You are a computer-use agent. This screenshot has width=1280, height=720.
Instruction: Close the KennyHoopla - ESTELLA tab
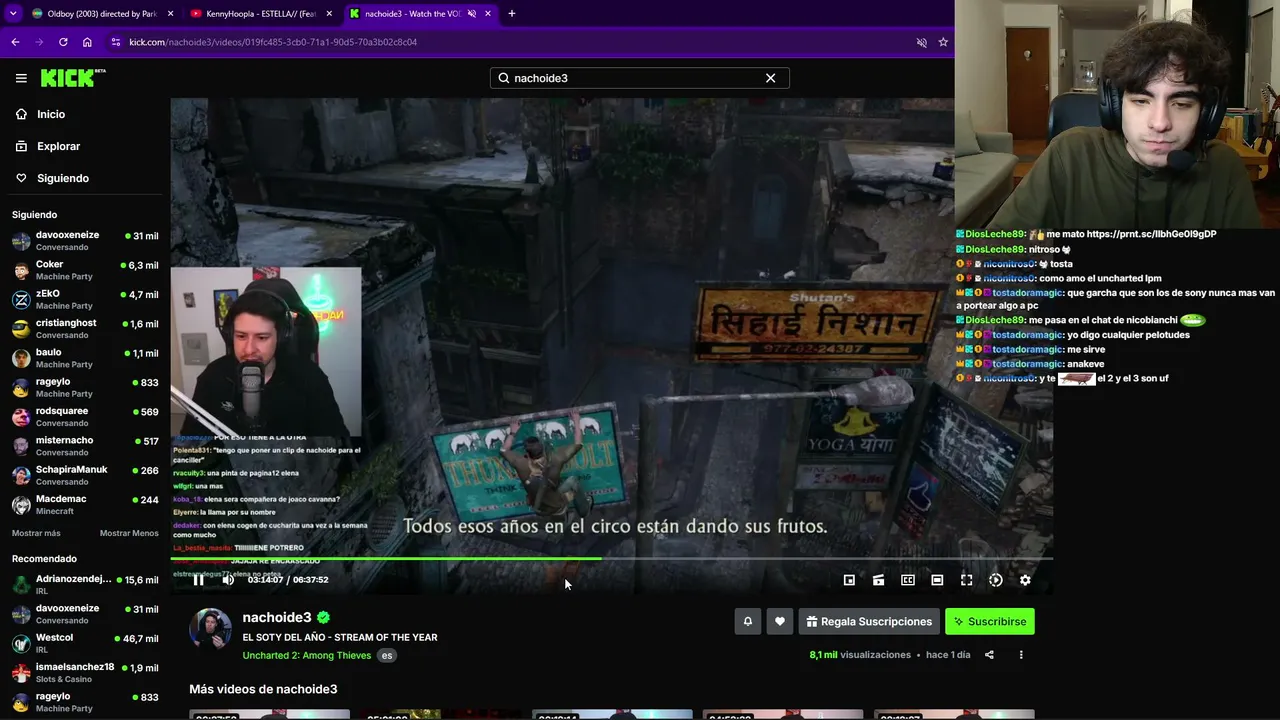click(329, 14)
